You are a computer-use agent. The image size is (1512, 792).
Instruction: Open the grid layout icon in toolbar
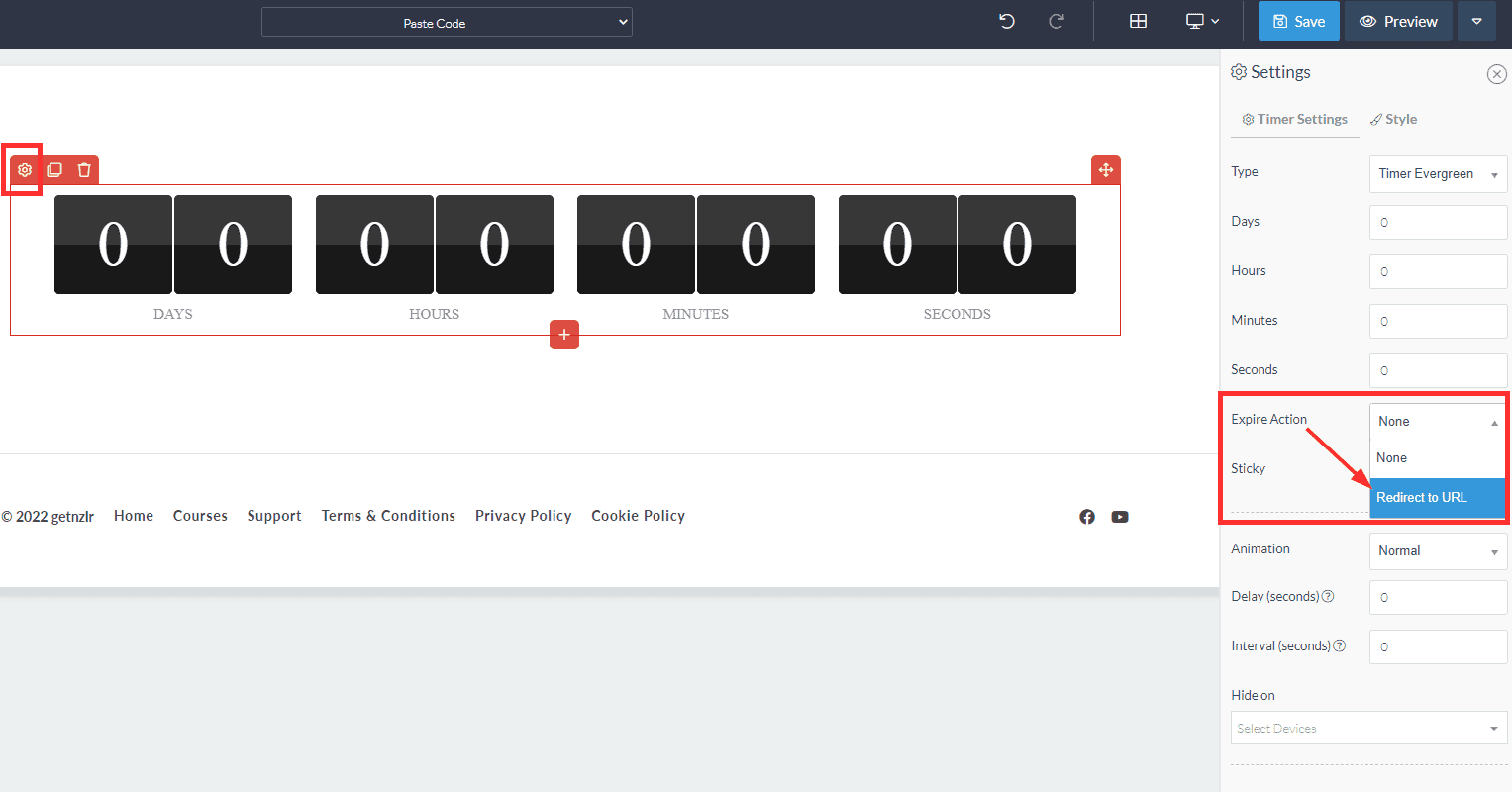1138,20
